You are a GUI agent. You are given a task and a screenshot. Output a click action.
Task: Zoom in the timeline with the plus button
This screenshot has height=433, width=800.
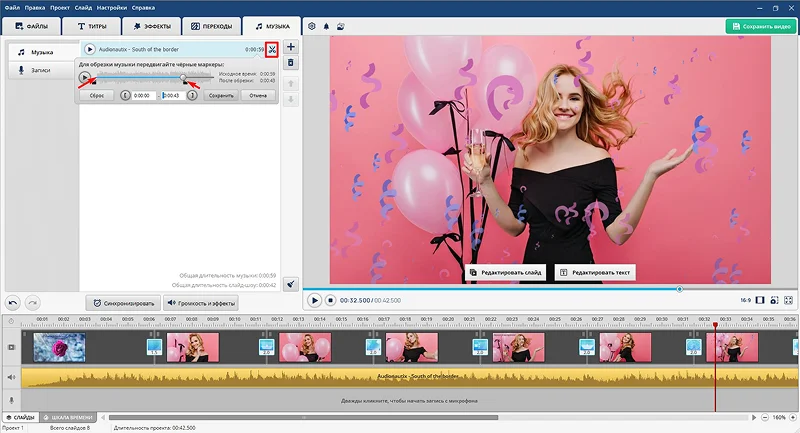[793, 417]
